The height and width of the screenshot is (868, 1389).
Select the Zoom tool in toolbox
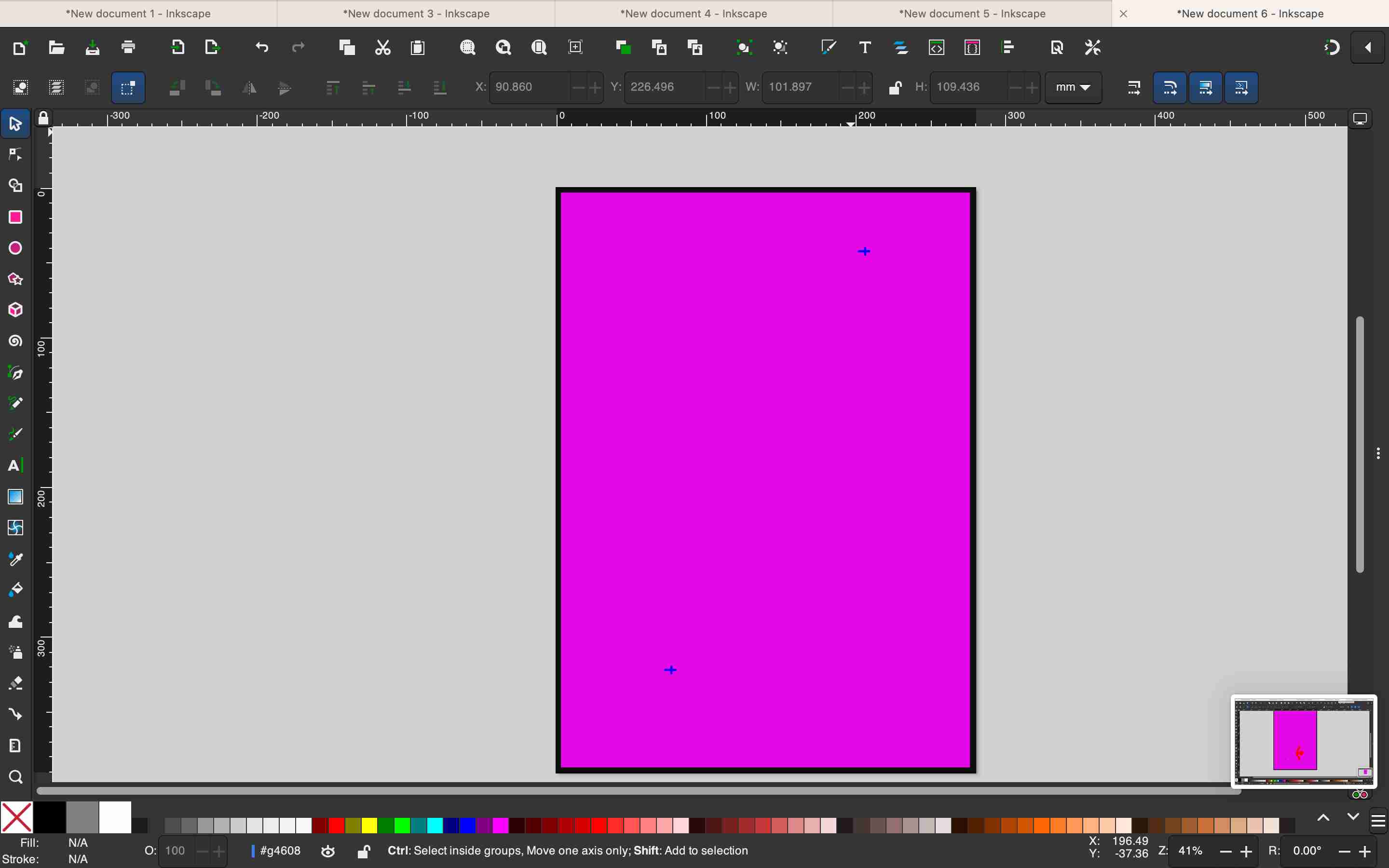click(x=15, y=777)
